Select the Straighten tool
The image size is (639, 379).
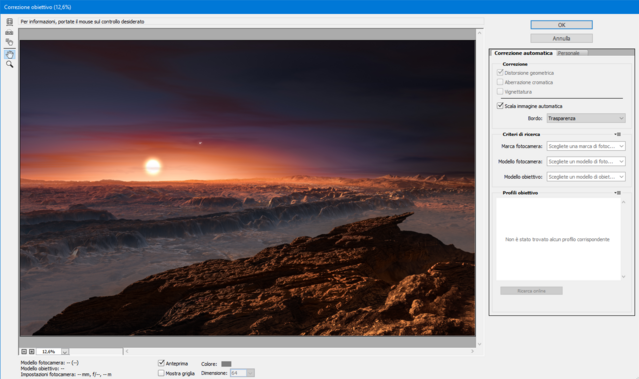pyautogui.click(x=9, y=32)
